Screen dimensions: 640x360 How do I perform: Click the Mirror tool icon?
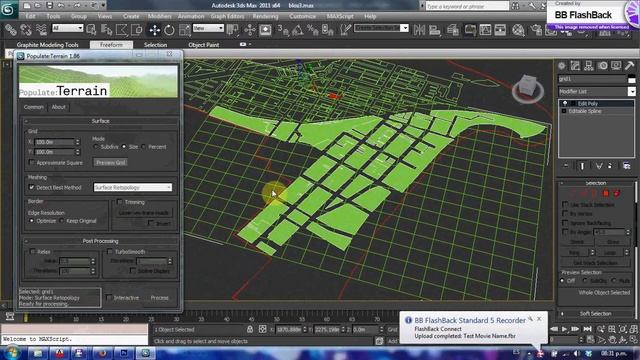(x=419, y=30)
